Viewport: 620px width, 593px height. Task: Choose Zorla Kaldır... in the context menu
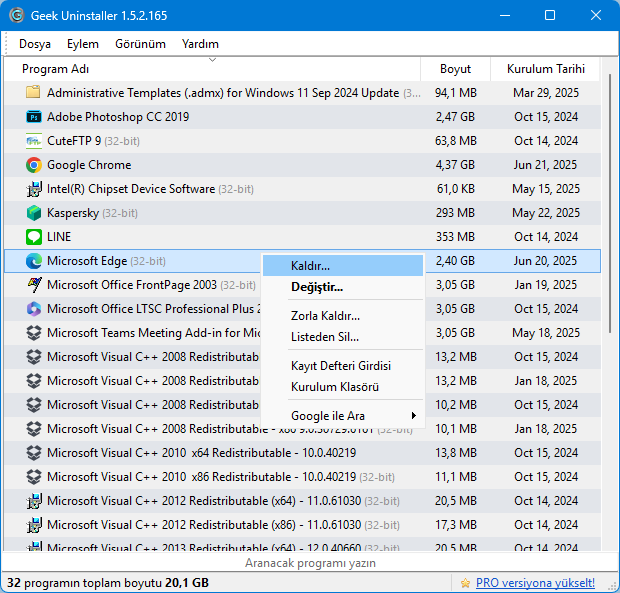343,316
